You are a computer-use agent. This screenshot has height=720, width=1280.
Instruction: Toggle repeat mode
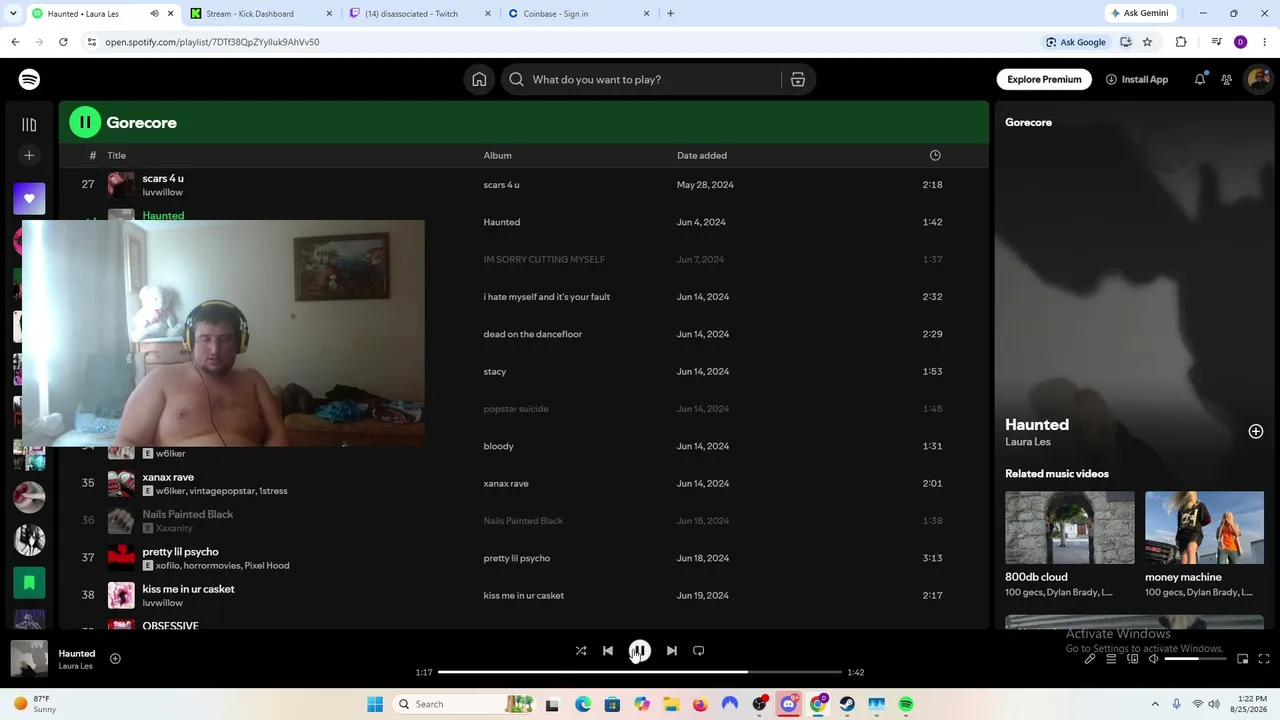(699, 651)
